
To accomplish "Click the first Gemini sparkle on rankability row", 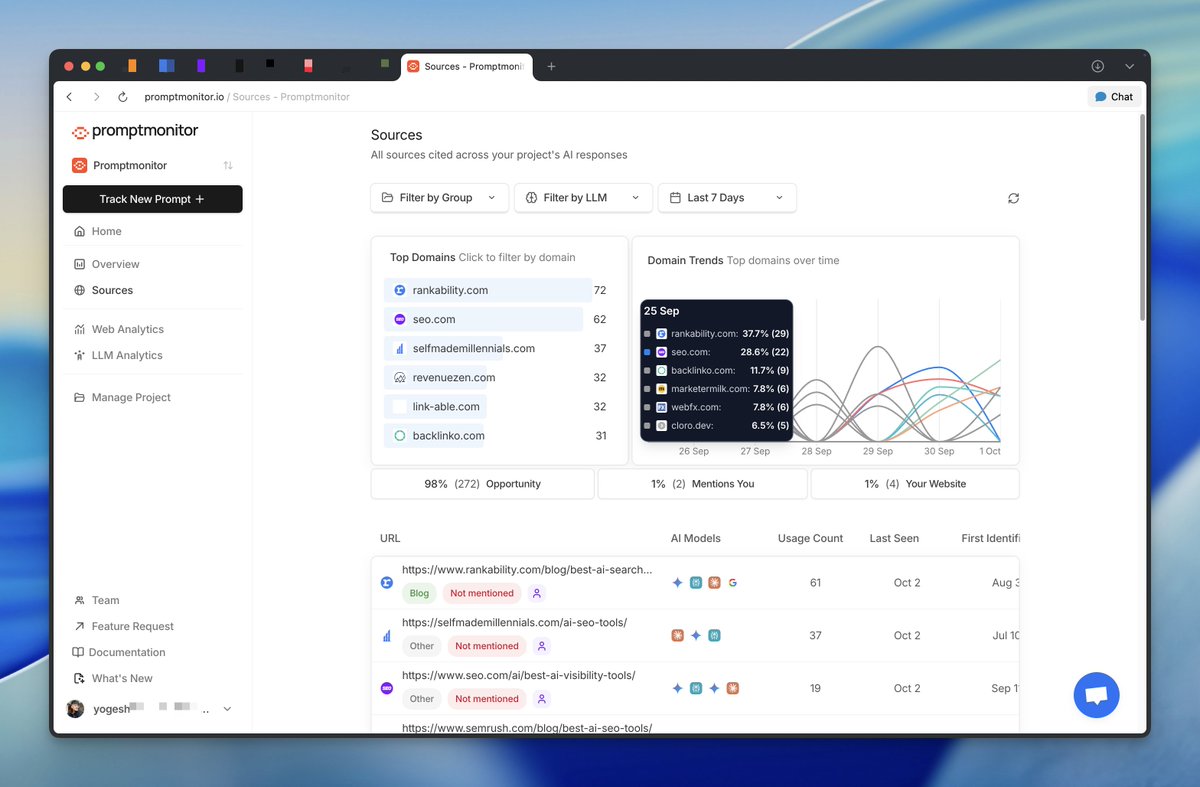I will [677, 582].
